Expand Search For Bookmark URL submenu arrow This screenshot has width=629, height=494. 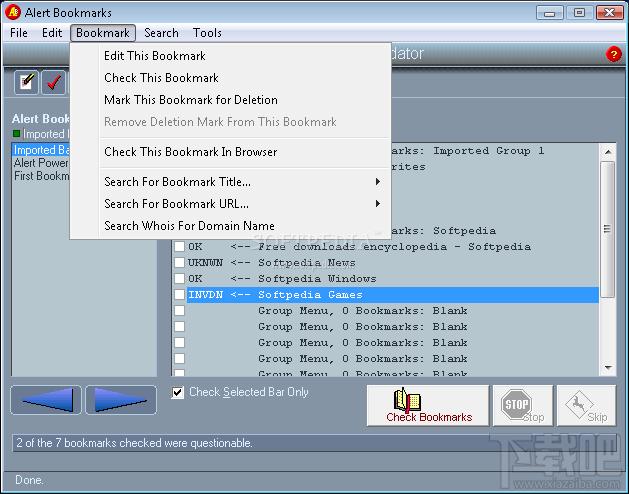[x=377, y=204]
